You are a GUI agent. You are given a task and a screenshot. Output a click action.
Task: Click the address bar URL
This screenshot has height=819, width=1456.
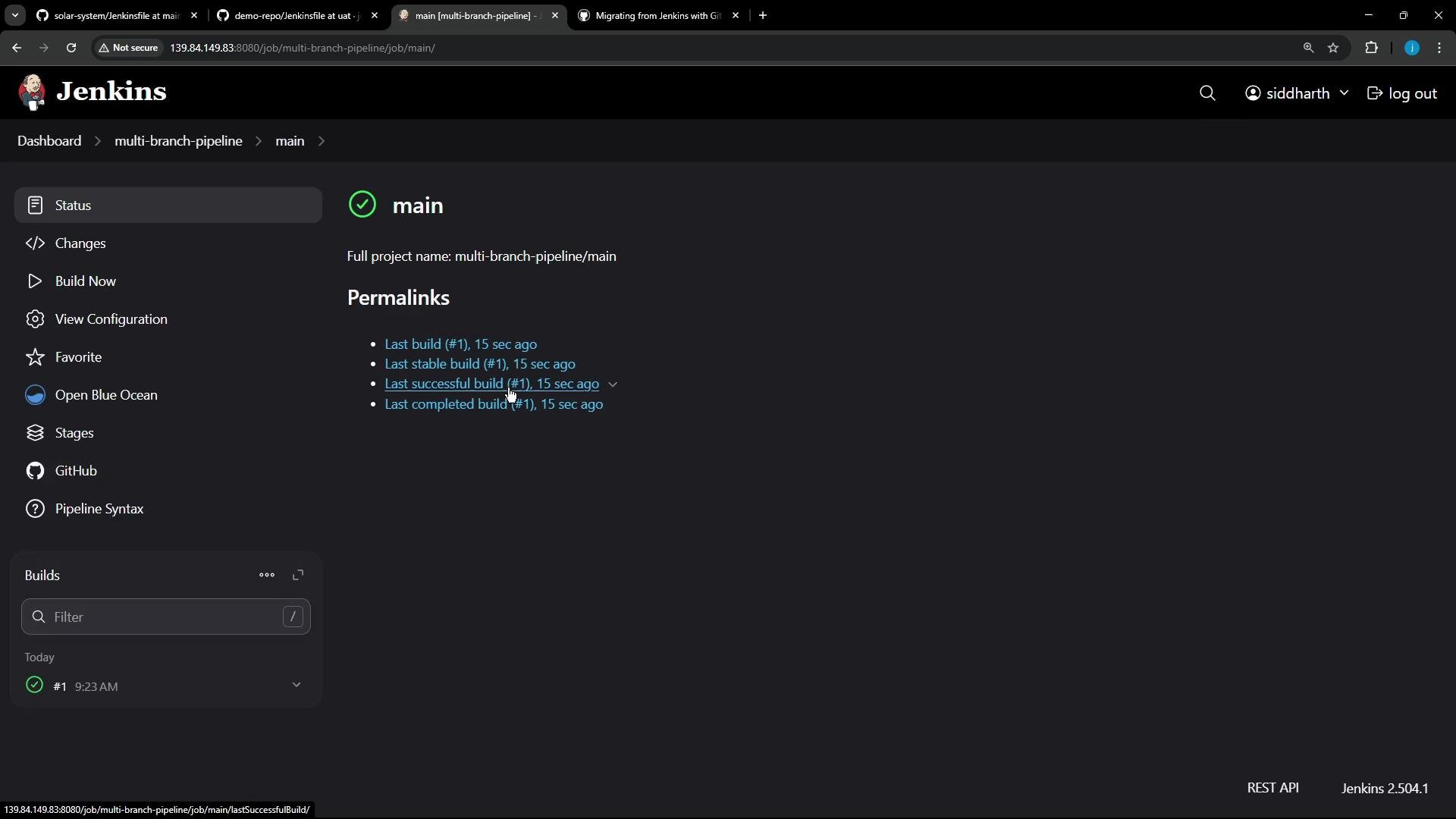(302, 48)
